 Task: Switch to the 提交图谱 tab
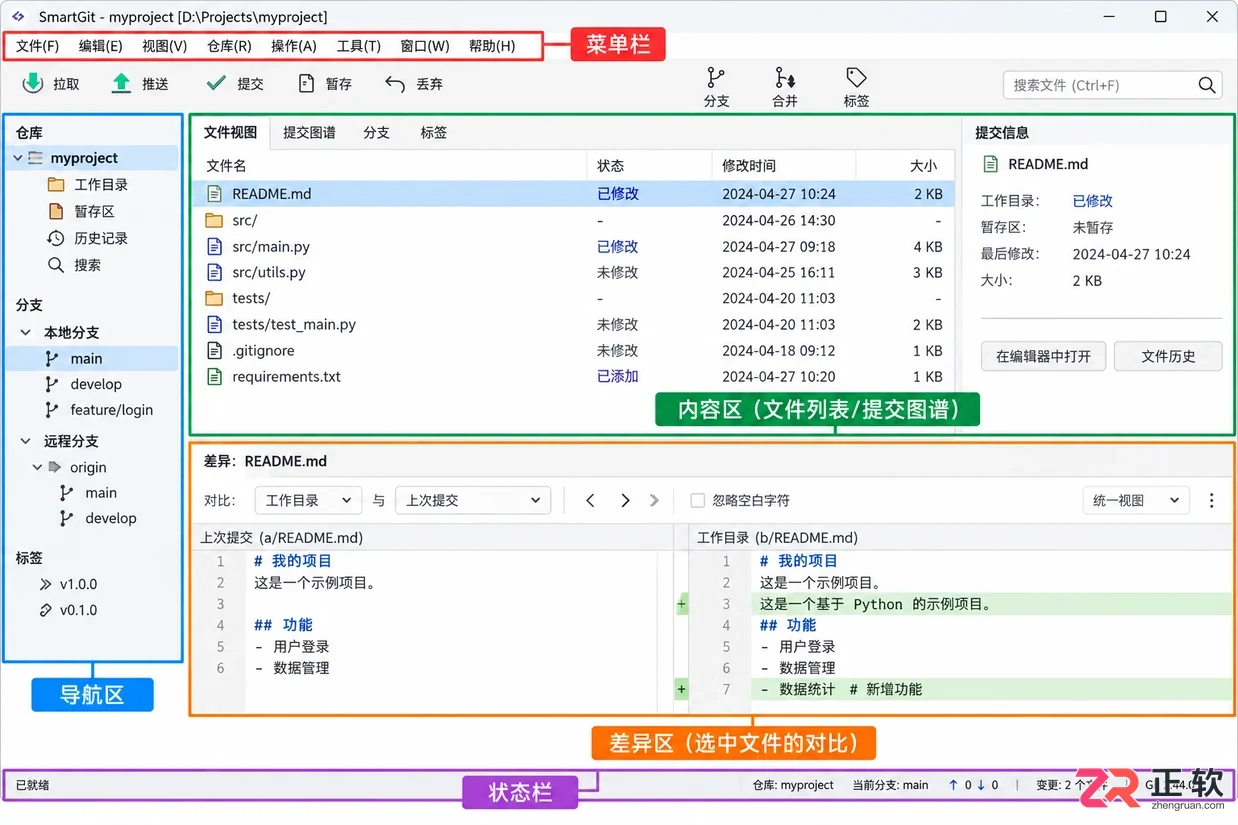click(x=309, y=132)
